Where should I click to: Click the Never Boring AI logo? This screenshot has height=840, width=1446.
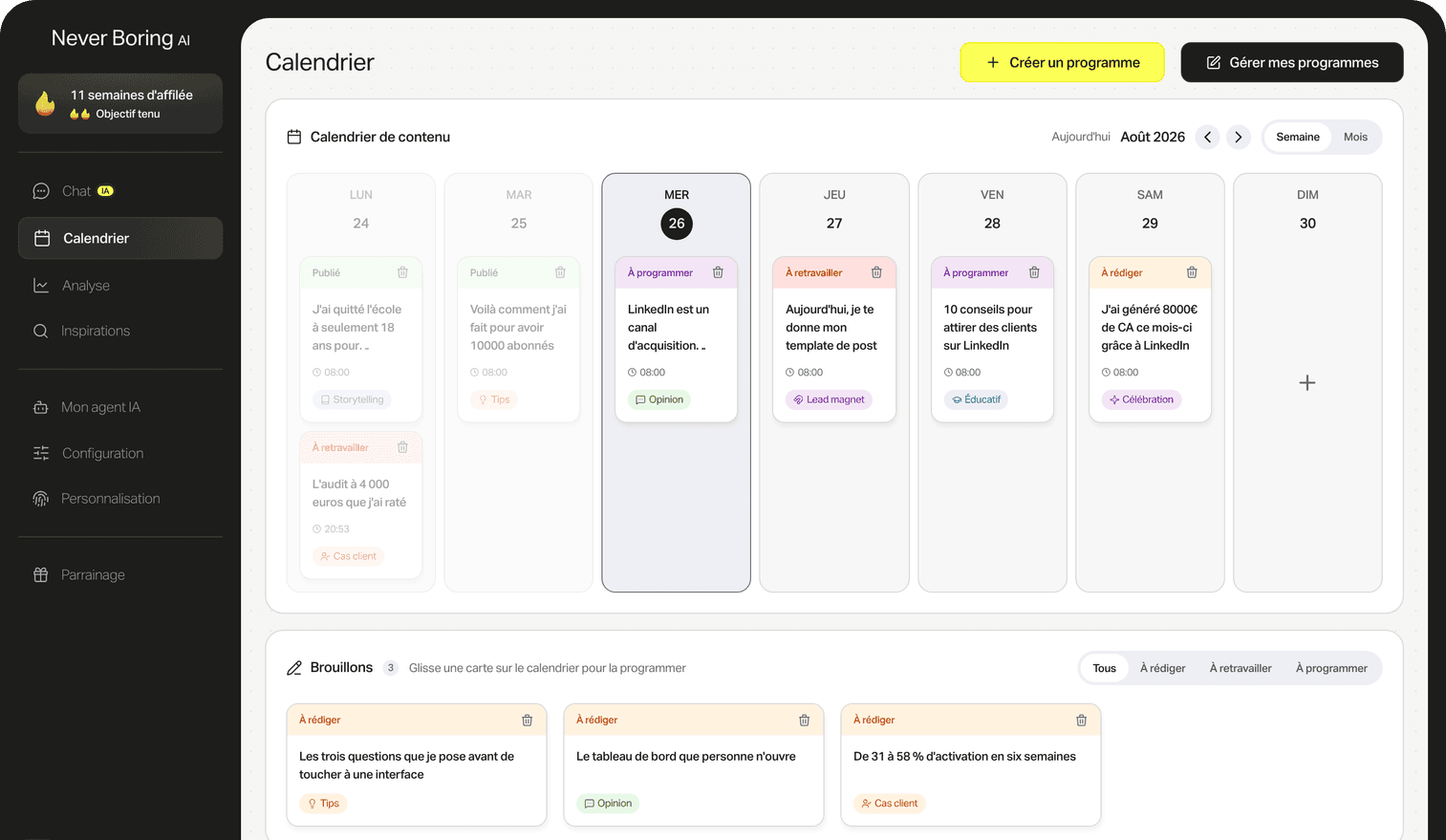point(120,38)
